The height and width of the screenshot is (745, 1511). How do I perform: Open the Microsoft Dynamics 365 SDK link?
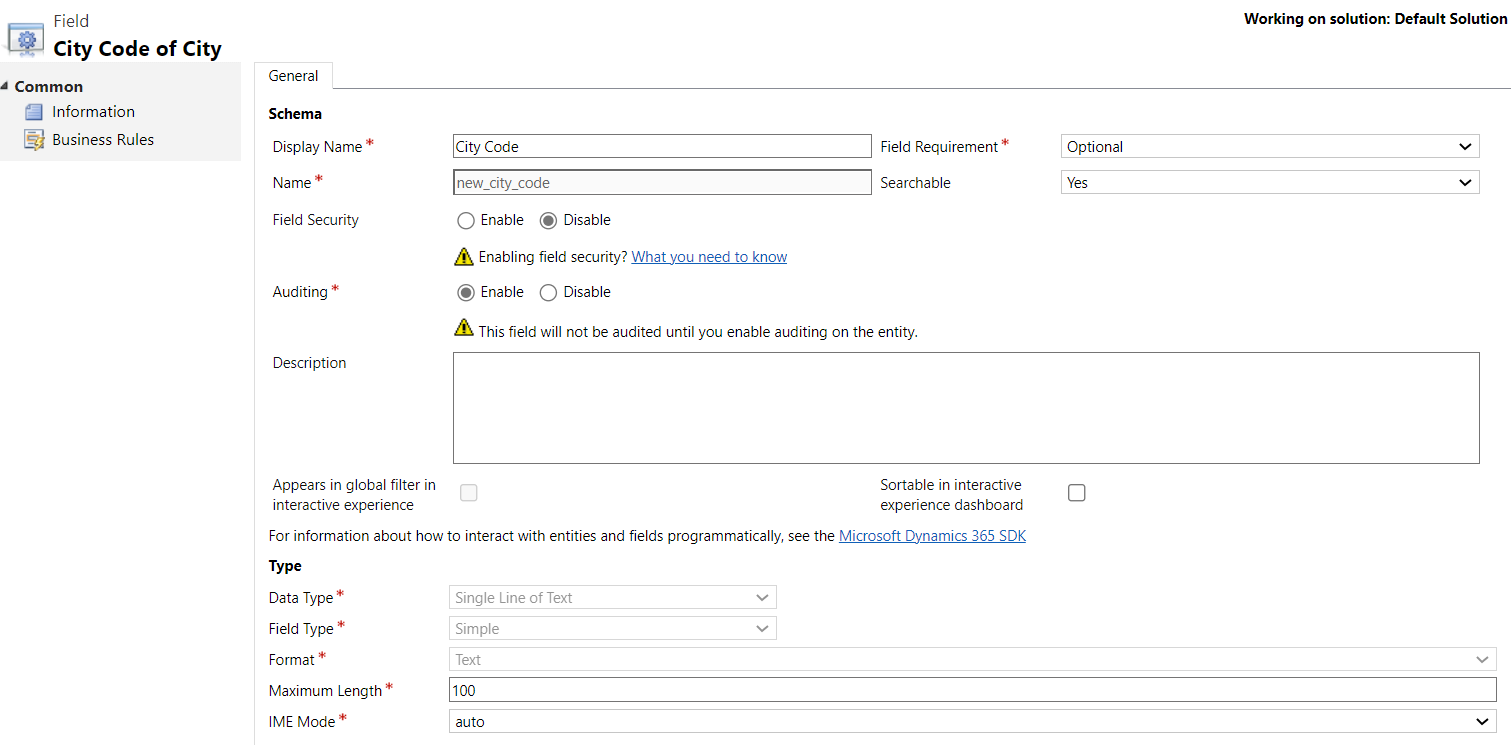[932, 536]
